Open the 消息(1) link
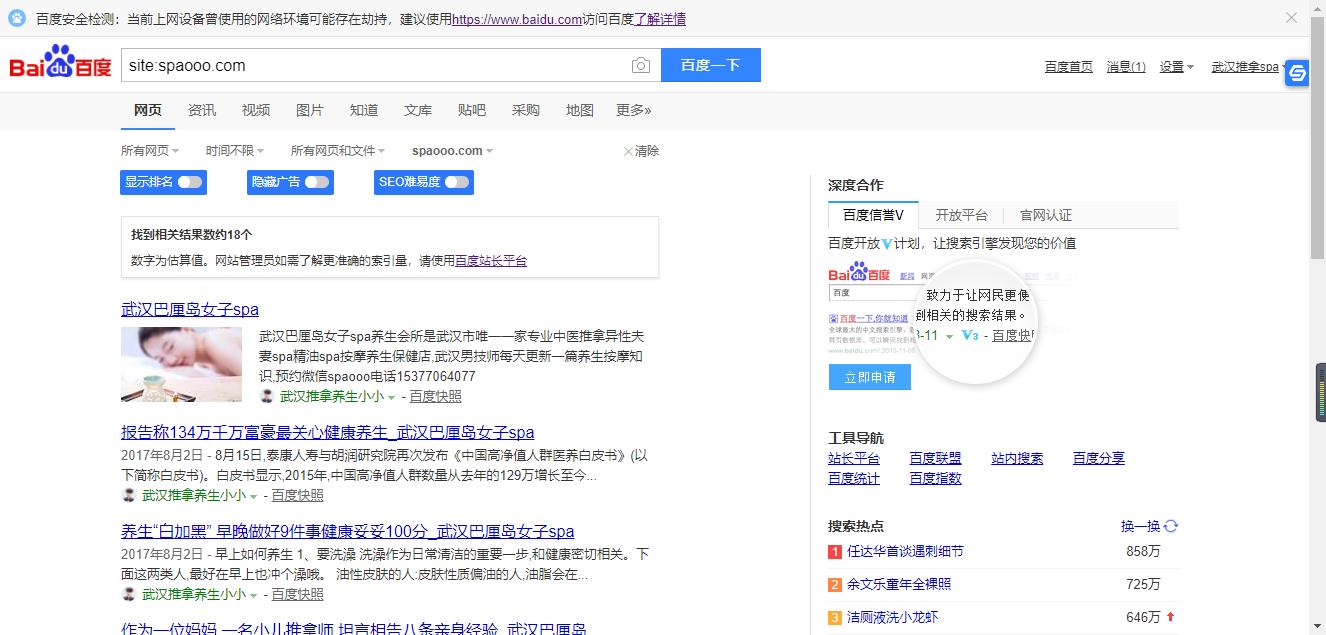Screen dimensions: 1326x635 (x=1126, y=67)
